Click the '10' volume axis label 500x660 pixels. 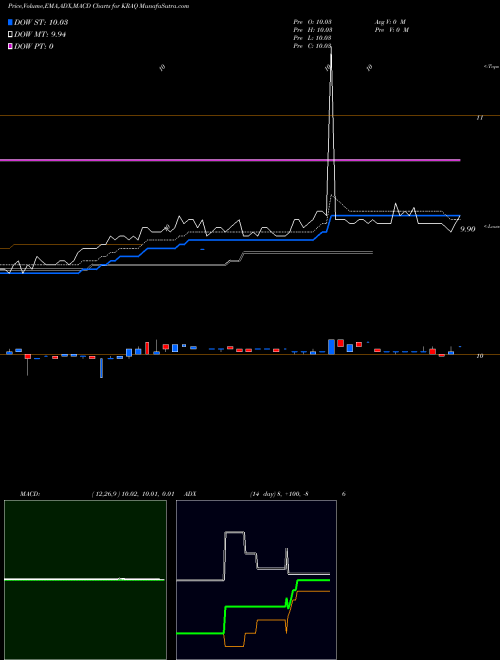pos(479,356)
